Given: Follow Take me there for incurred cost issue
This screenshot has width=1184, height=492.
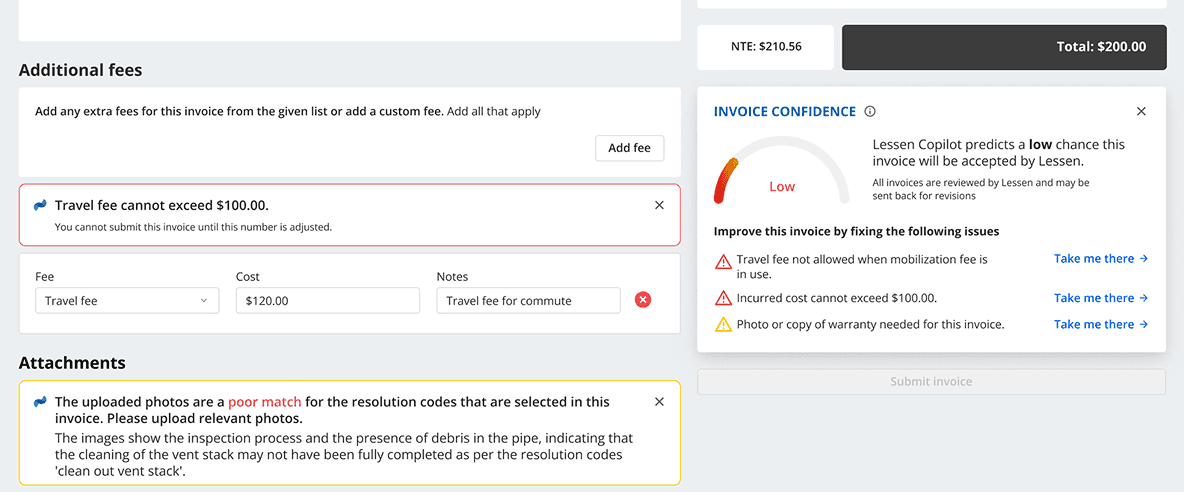Looking at the screenshot, I should click(1100, 298).
